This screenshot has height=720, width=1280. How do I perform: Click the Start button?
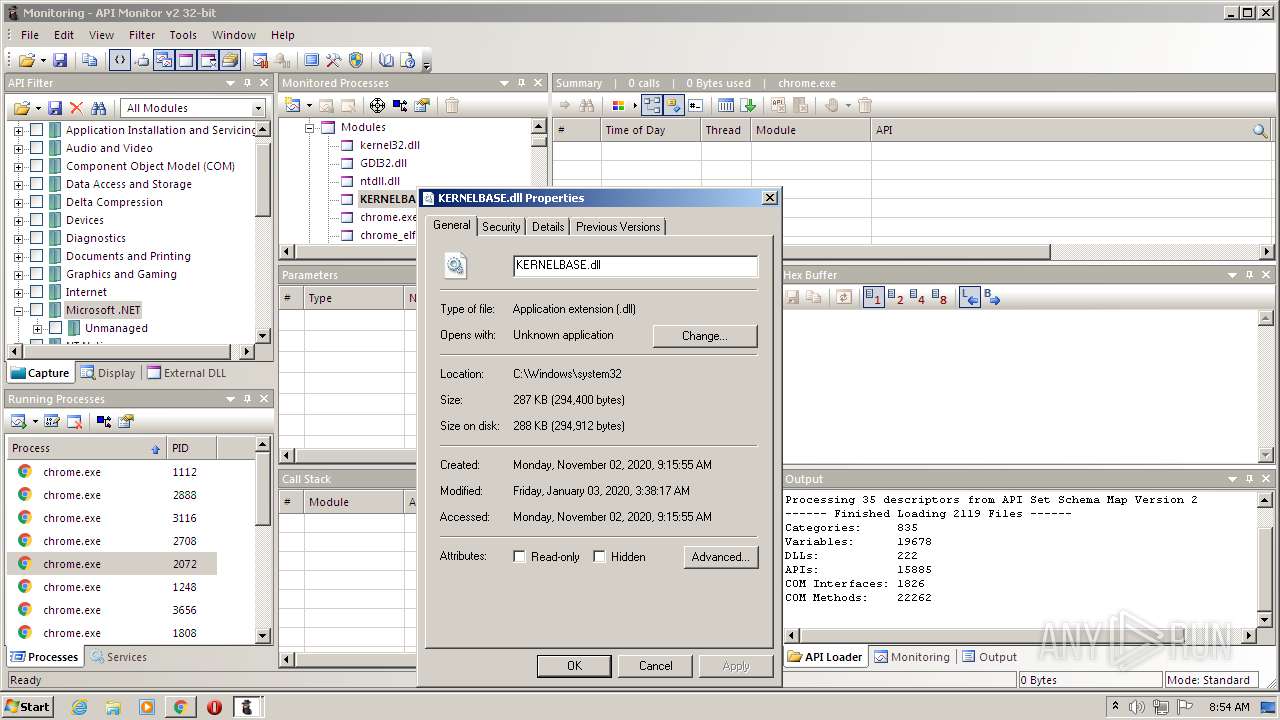click(x=28, y=707)
